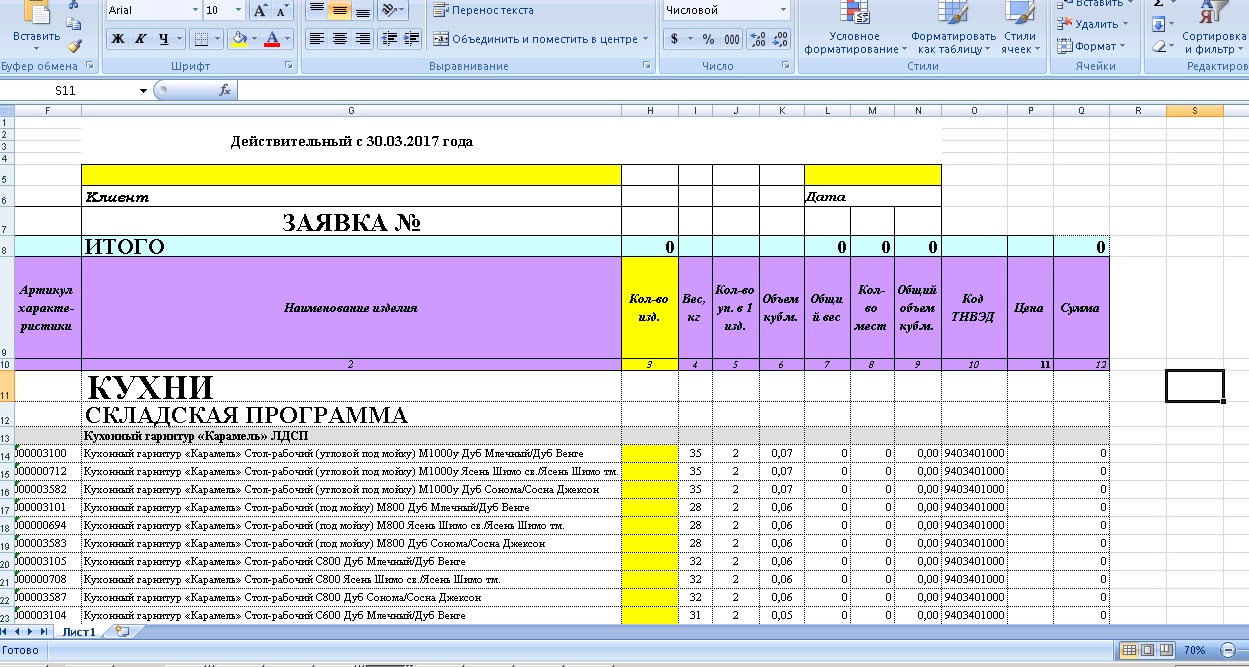
Task: Select the Лист1 sheet tab
Action: click(x=79, y=632)
